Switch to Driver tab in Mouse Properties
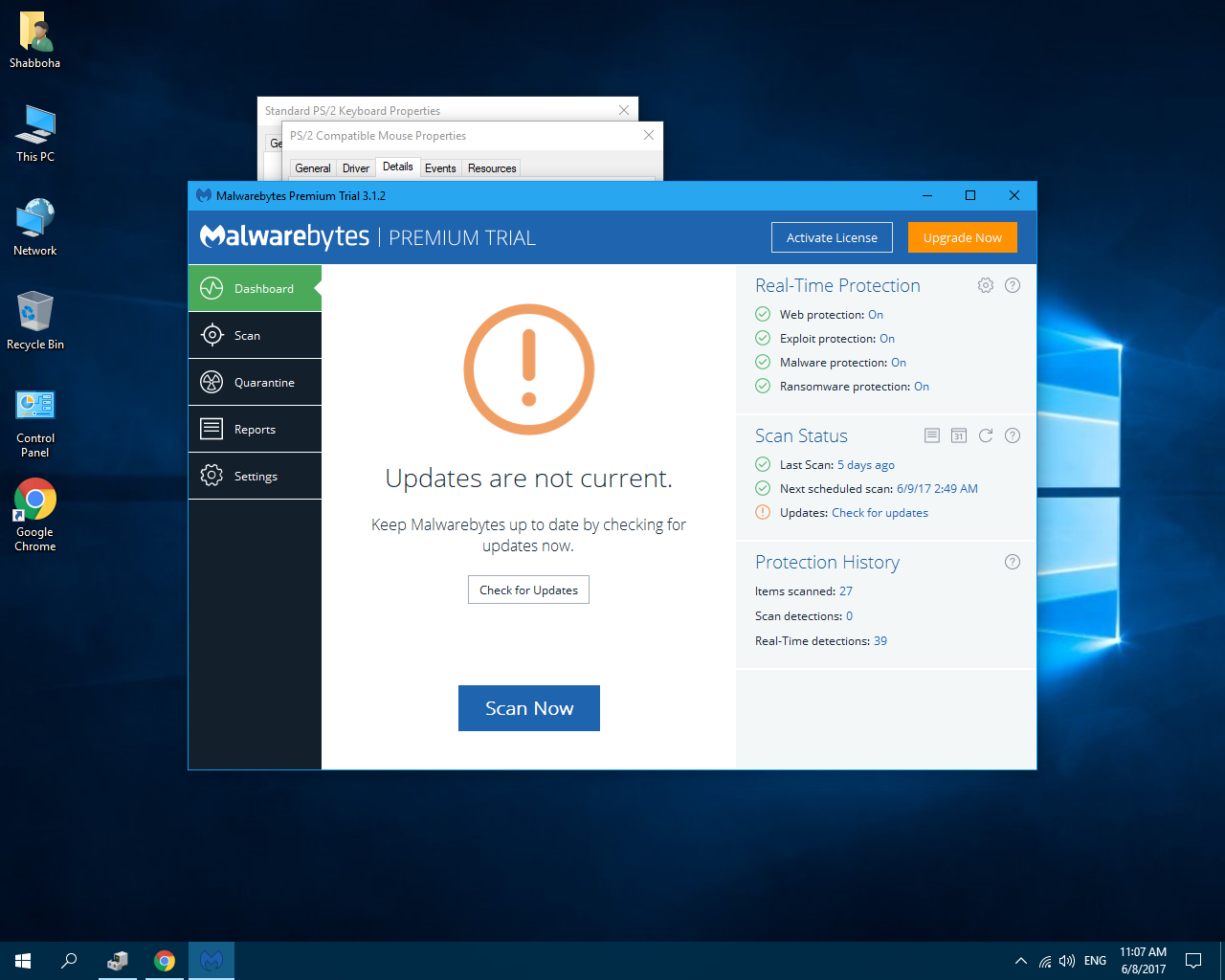 356,168
